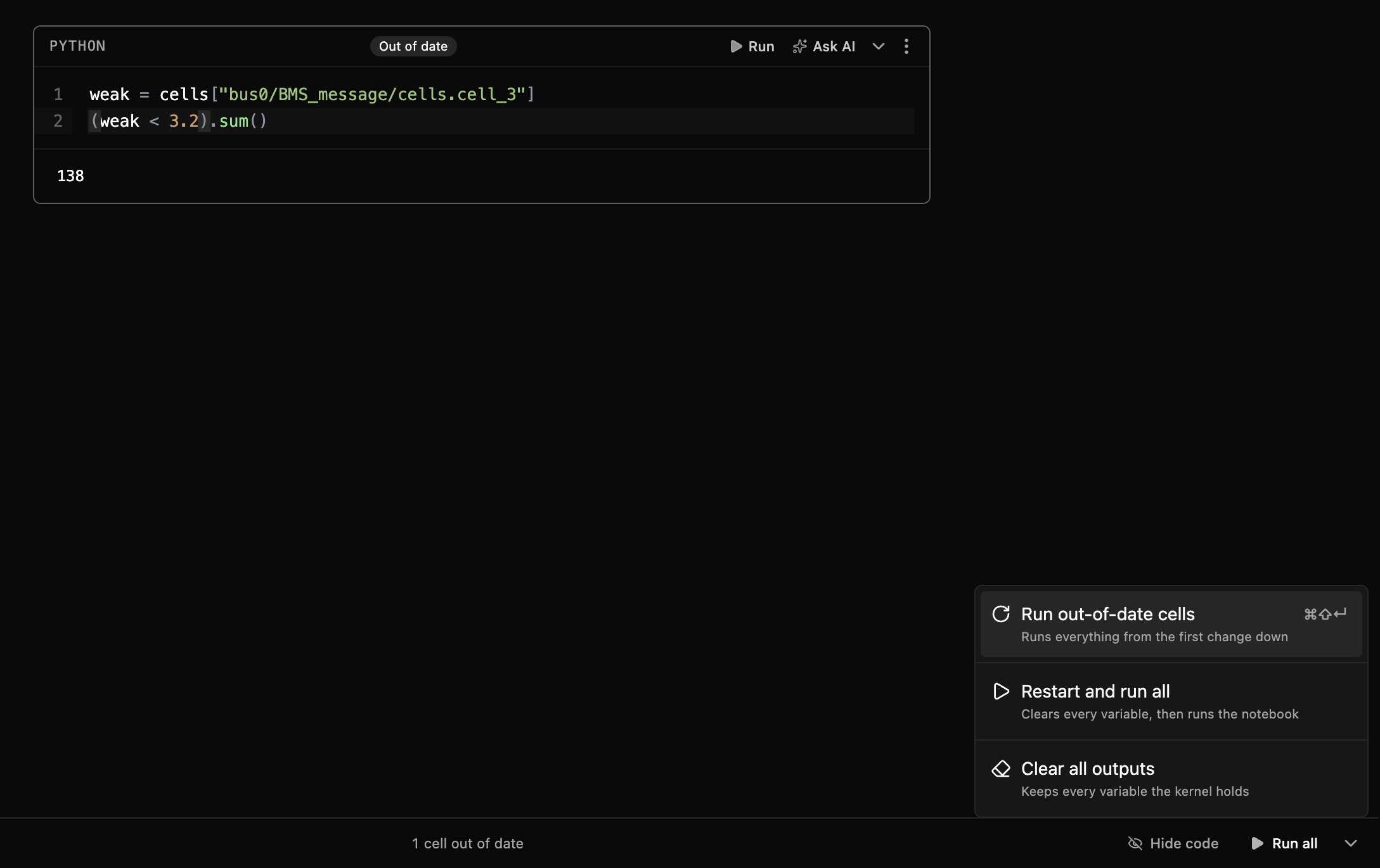Click the eraser icon for Clear outputs
The width and height of the screenshot is (1380, 868).
1001,769
